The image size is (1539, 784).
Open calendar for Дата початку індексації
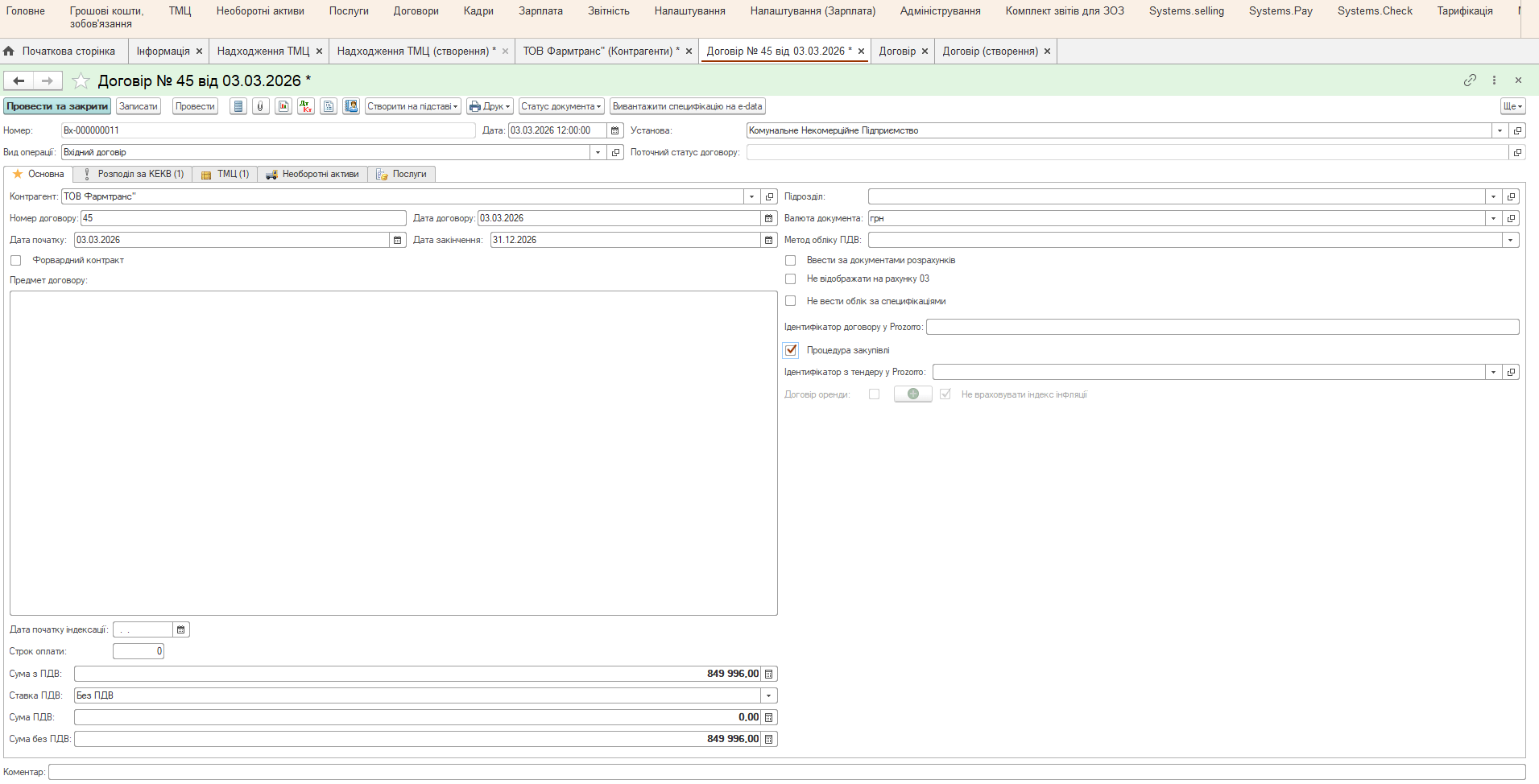(x=181, y=629)
